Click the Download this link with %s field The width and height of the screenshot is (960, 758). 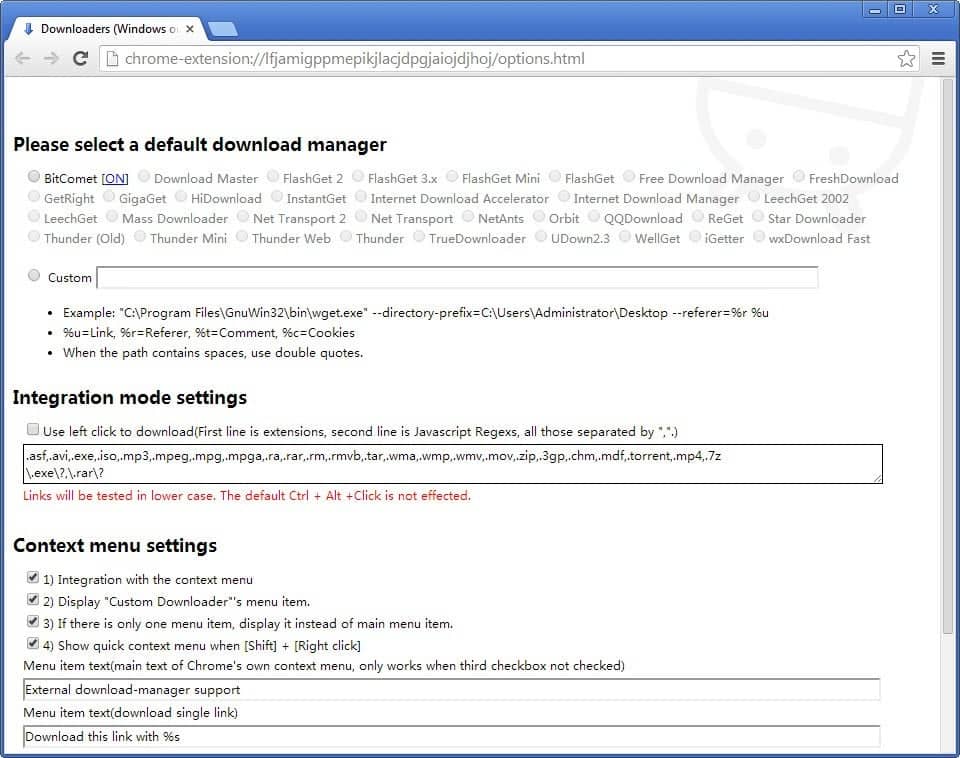point(452,737)
